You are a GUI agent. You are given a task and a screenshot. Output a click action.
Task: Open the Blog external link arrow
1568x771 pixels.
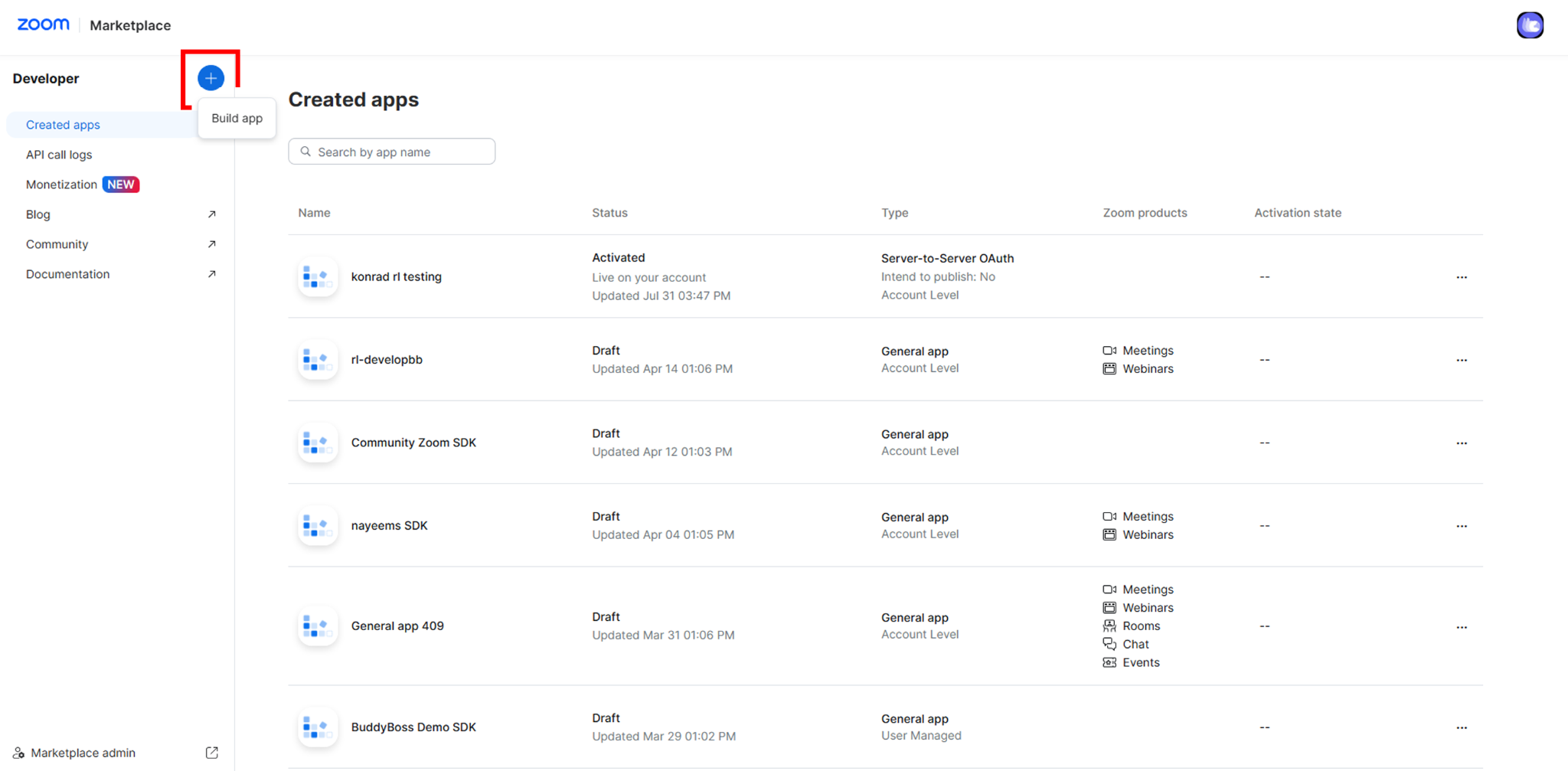pos(212,214)
